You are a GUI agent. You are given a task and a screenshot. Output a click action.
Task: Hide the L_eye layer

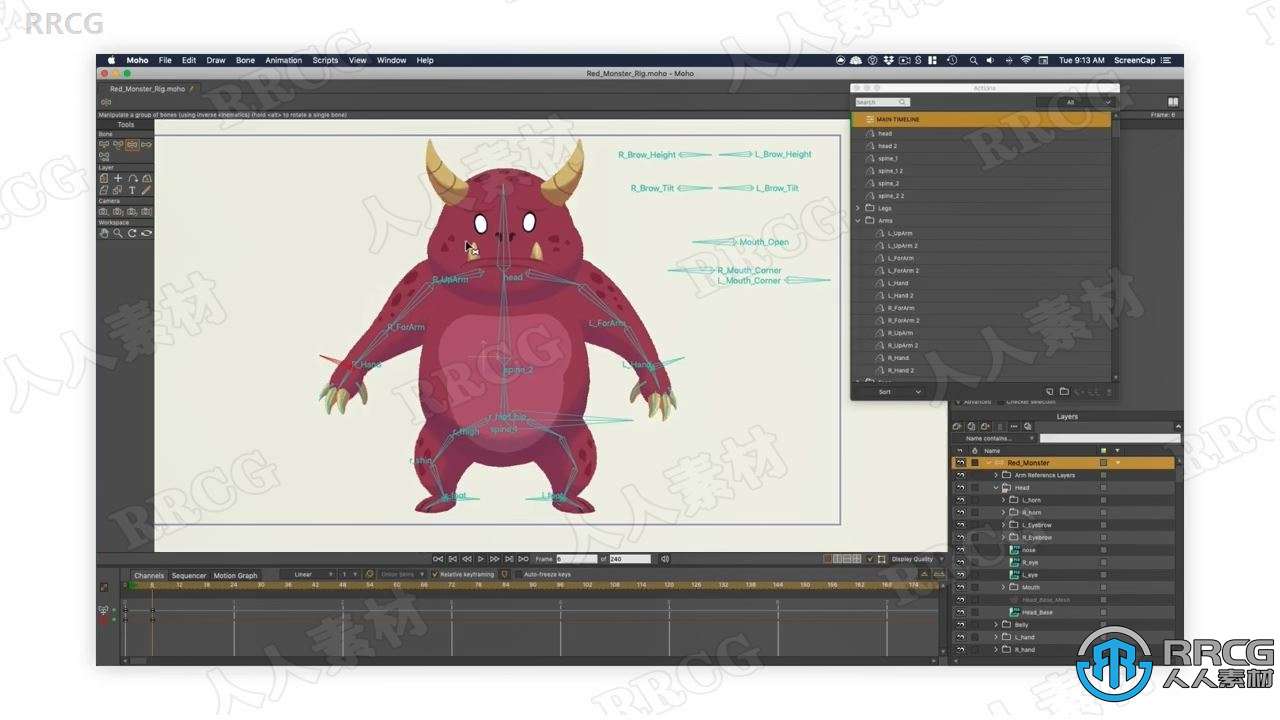961,575
